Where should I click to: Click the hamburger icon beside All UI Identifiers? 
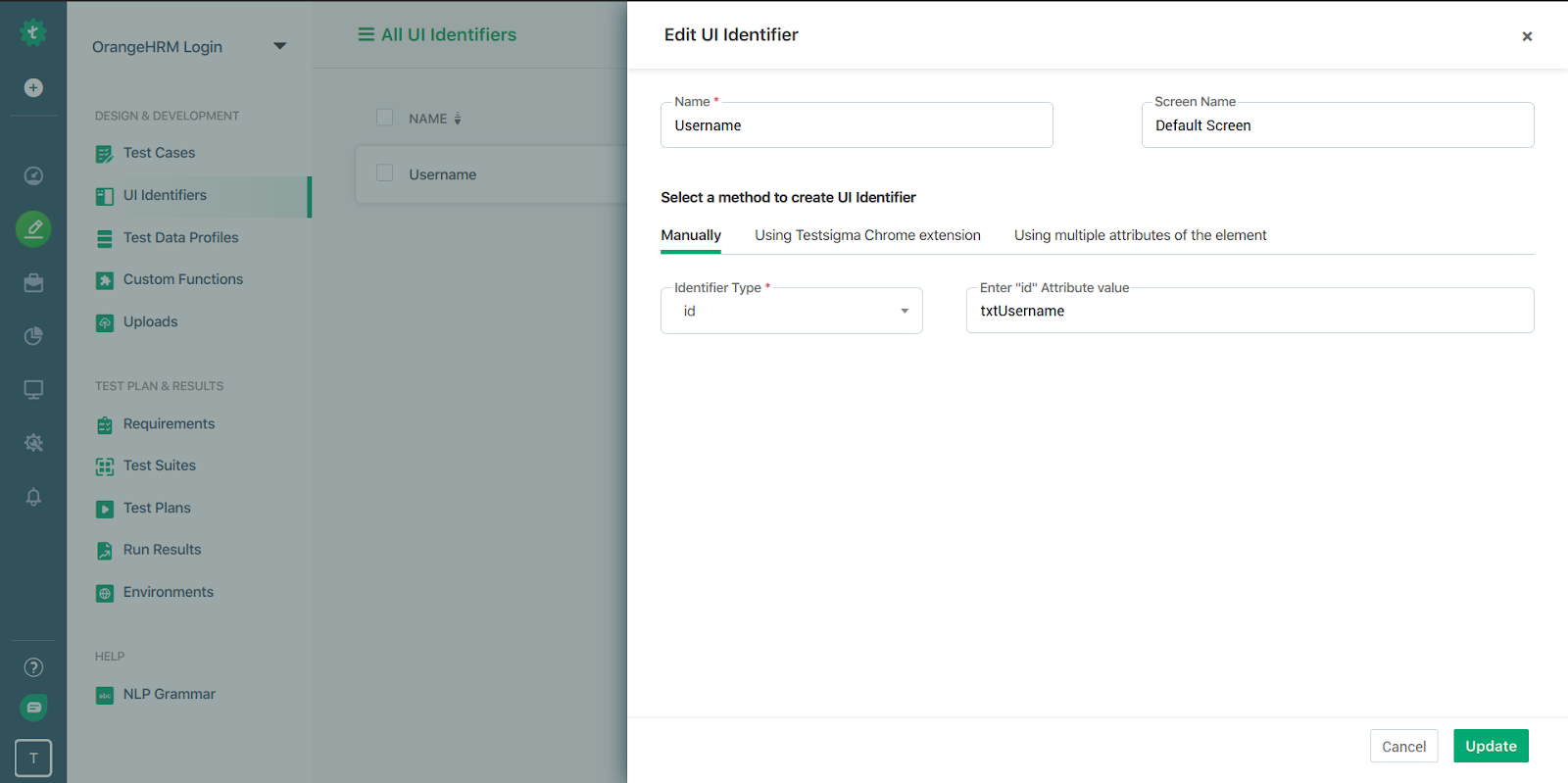tap(367, 34)
